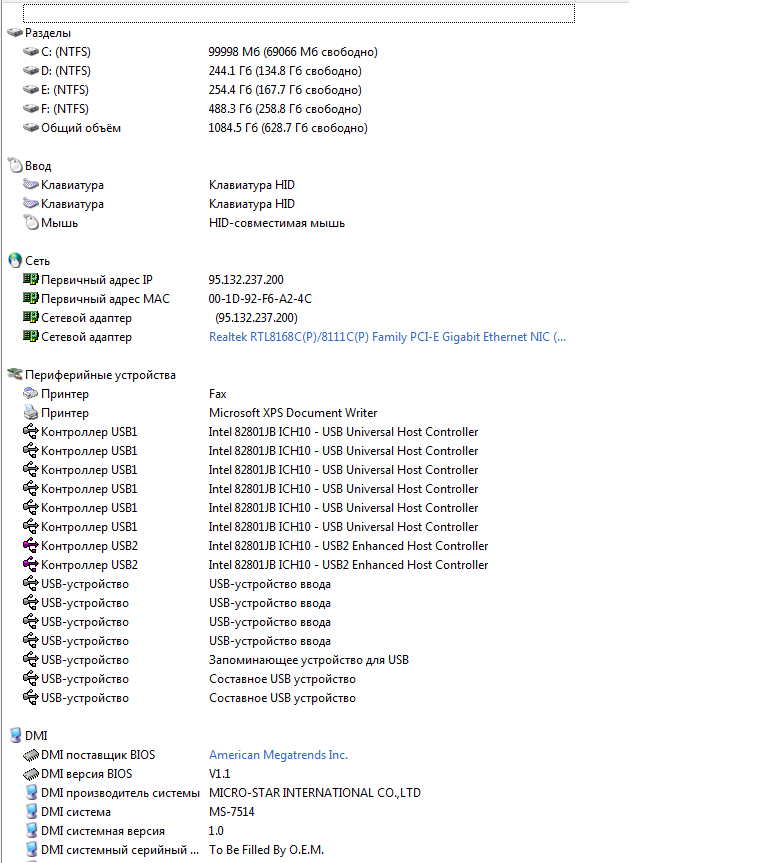
Task: Click the F: (NTFS) drive icon
Action: 31,108
